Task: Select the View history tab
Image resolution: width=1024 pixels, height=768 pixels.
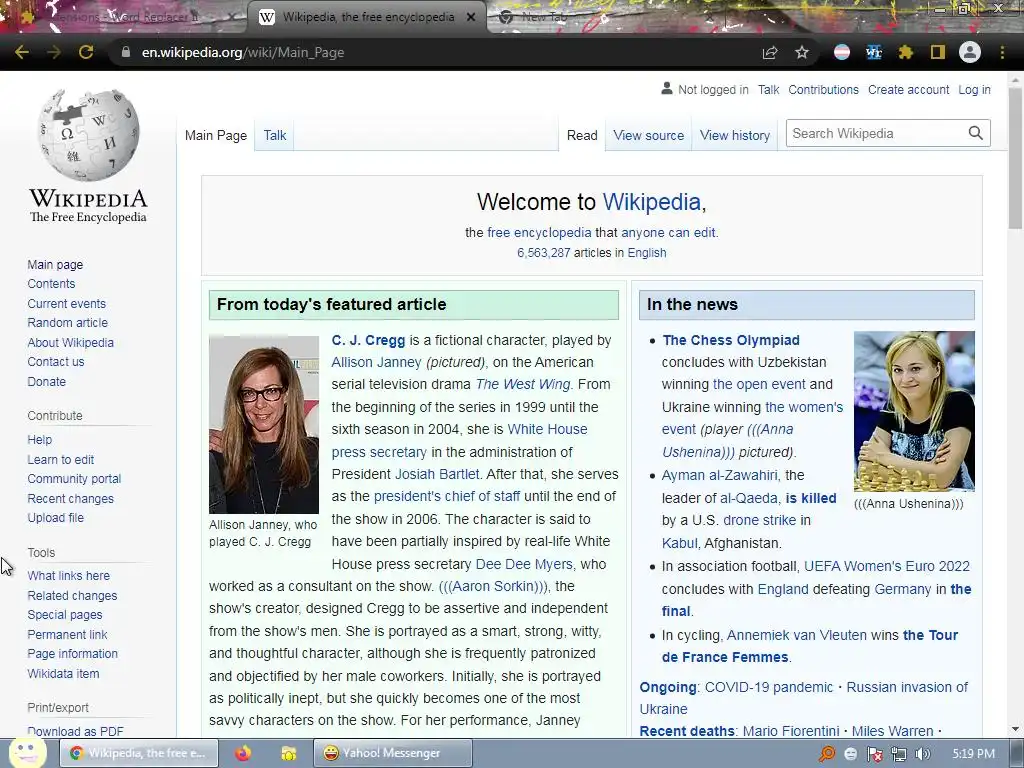Action: coord(735,135)
